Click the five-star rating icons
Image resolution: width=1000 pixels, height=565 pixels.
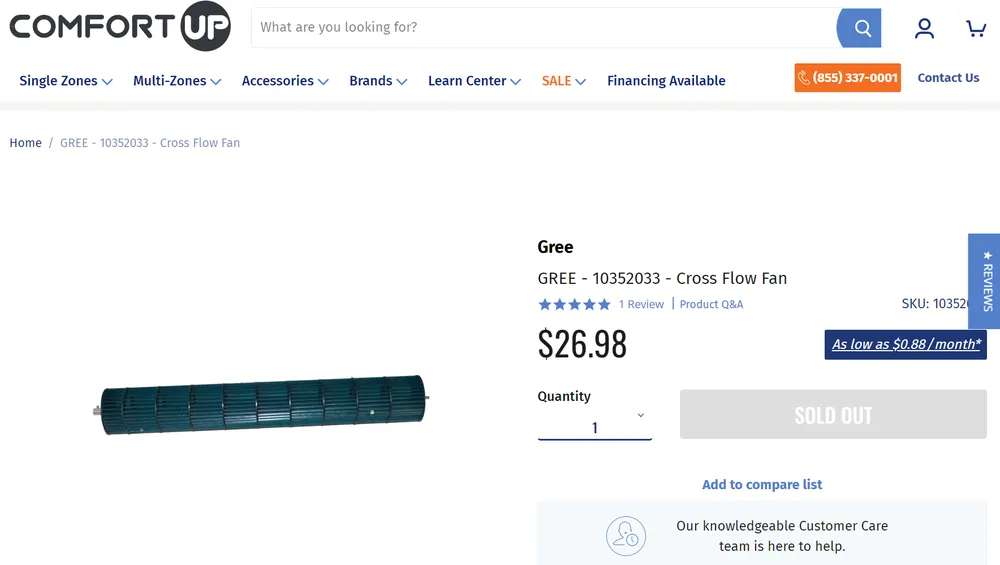574,304
